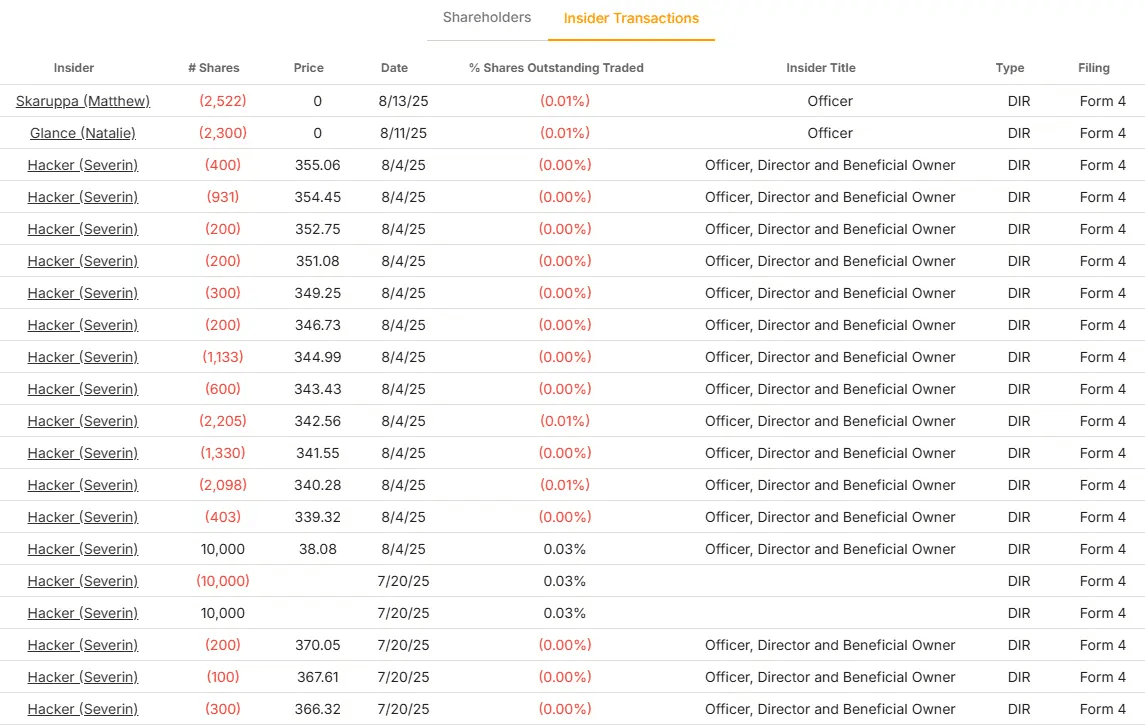Click Hacker (Severin) link in 355.06 price row

(x=83, y=165)
